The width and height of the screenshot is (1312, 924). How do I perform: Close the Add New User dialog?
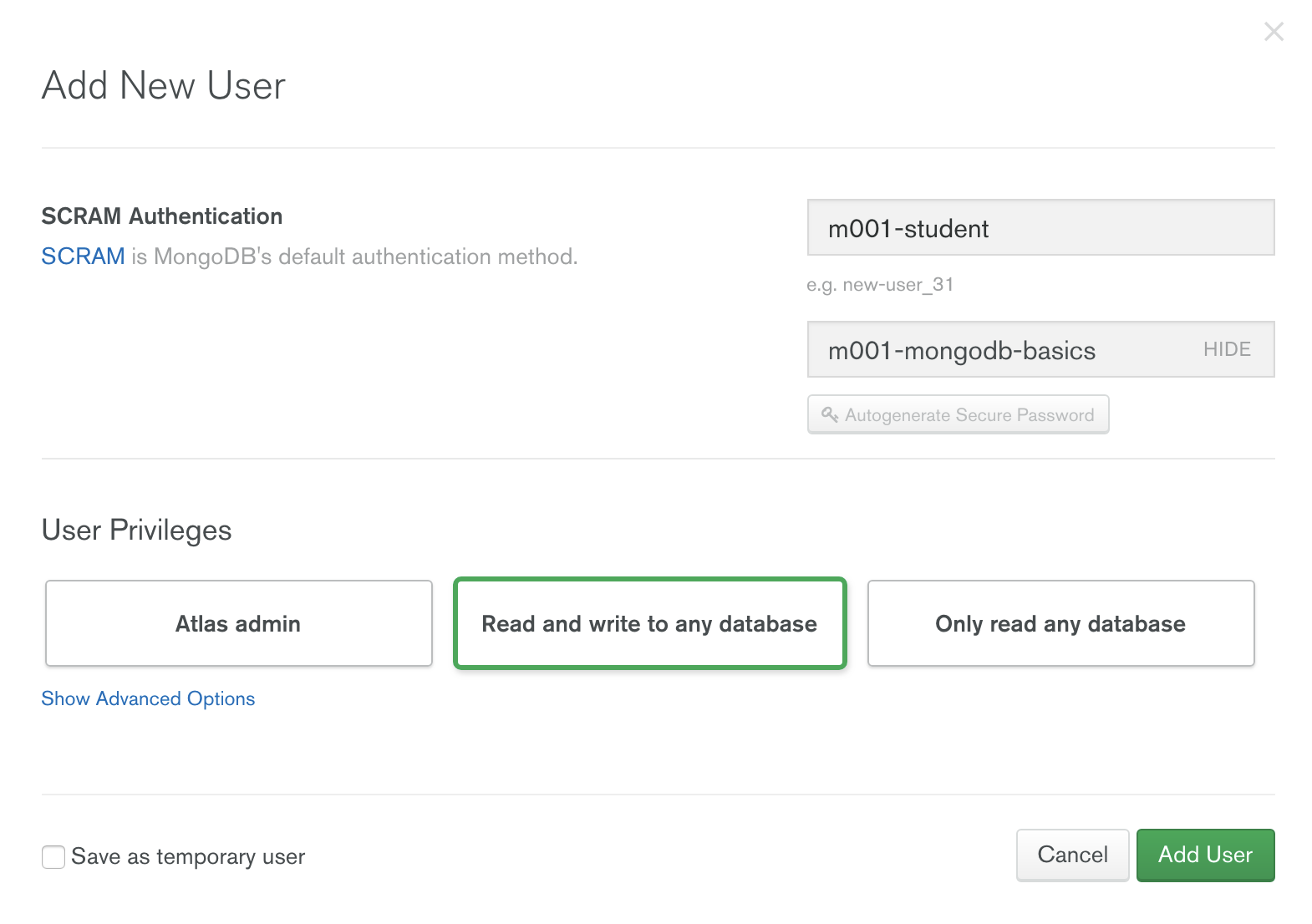[1274, 32]
